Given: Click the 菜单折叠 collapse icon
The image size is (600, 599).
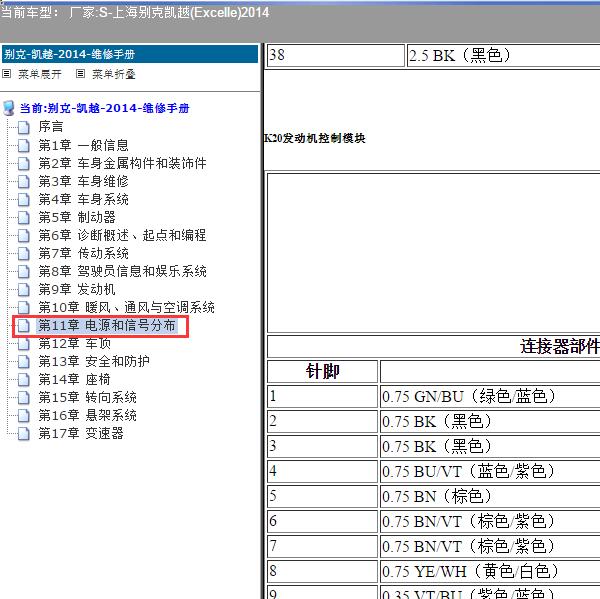Looking at the screenshot, I should pos(80,73).
